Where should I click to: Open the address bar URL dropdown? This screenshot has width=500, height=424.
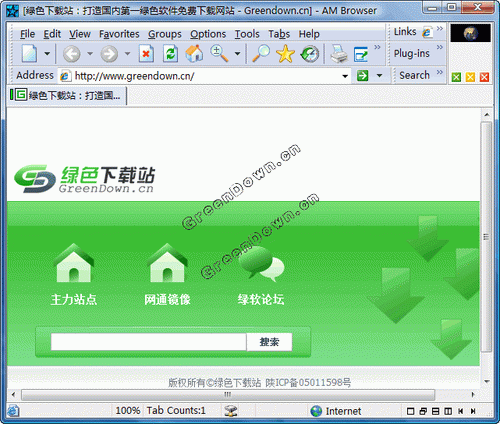point(345,76)
